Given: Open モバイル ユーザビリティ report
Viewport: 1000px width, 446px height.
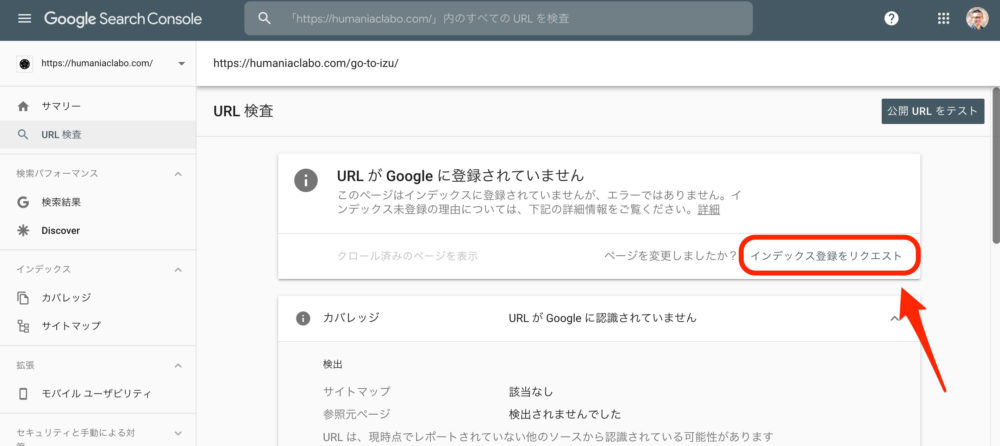Looking at the screenshot, I should 98,394.
